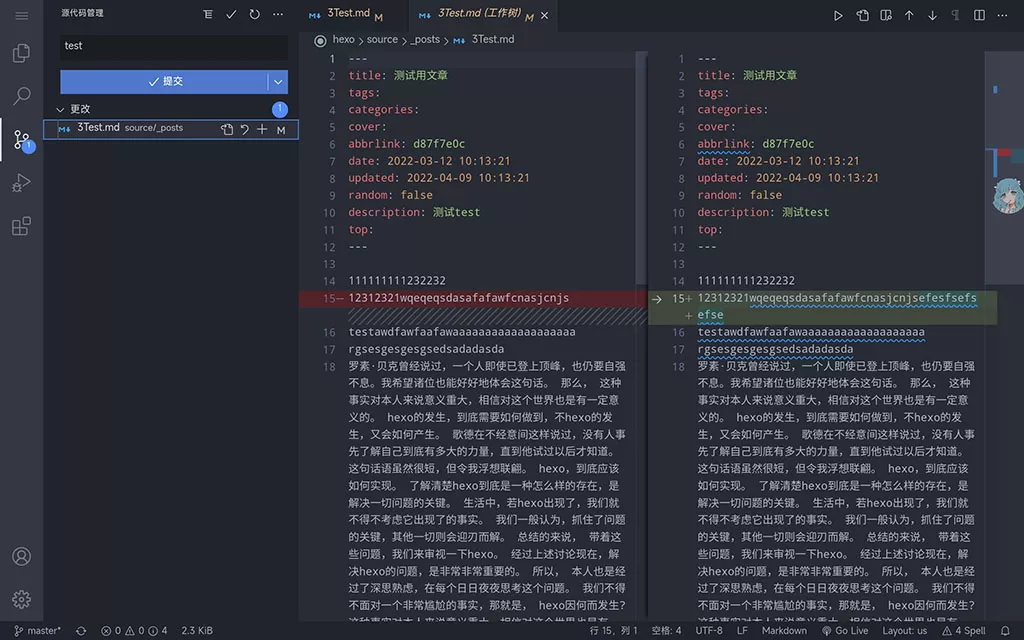Open preview to the side
Image resolution: width=1024 pixels, height=640 pixels.
[x=886, y=15]
